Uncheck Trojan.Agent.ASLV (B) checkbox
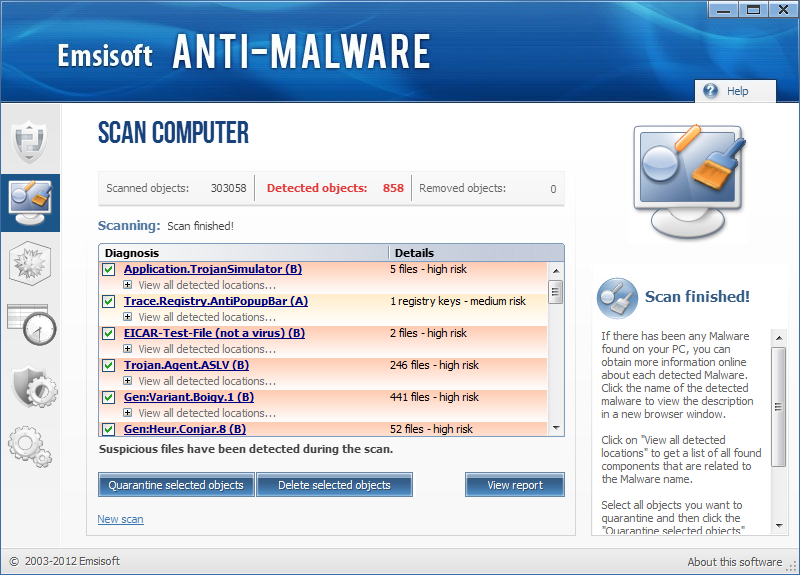Viewport: 800px width, 575px height. 108,365
